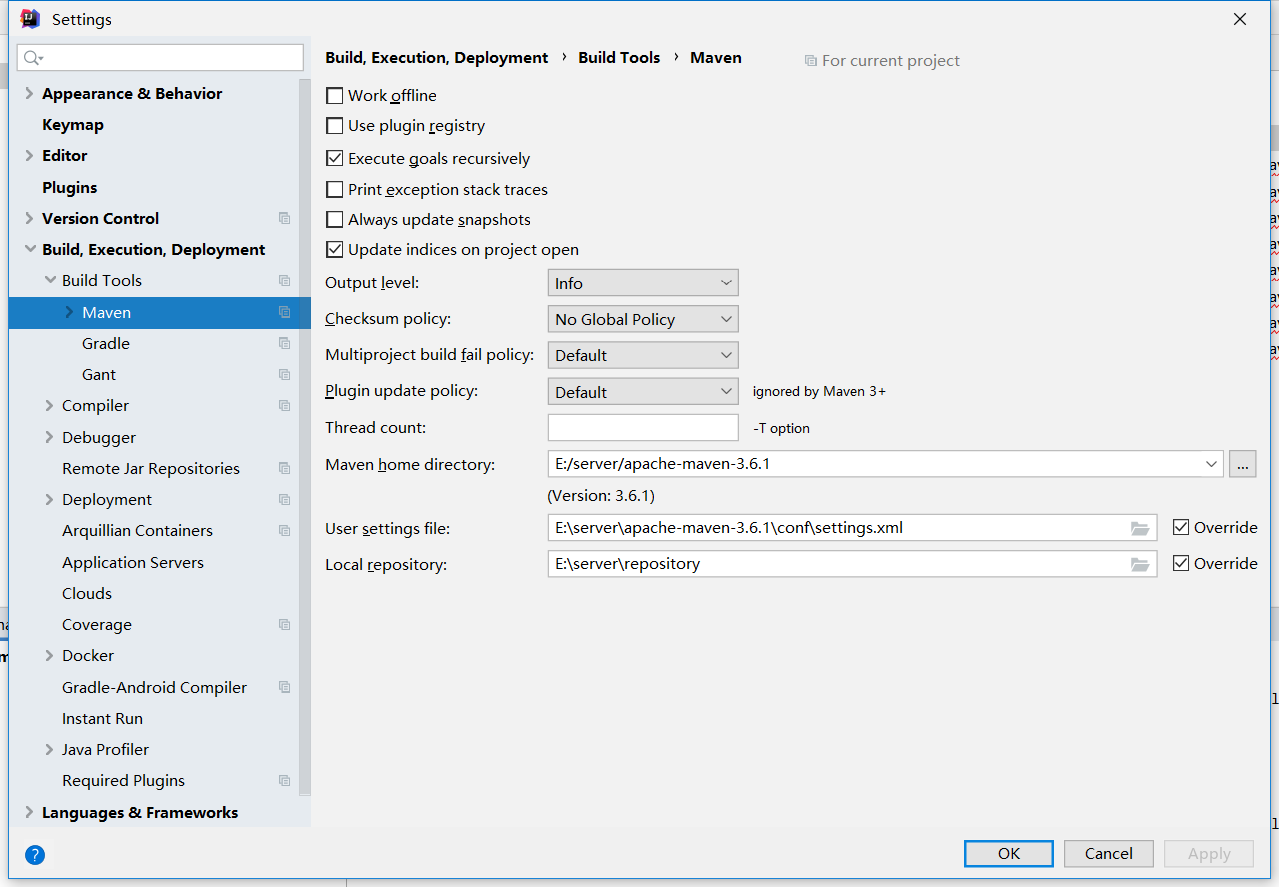Click the browse ellipsis button for Maven home
This screenshot has width=1279, height=887.
[1242, 464]
